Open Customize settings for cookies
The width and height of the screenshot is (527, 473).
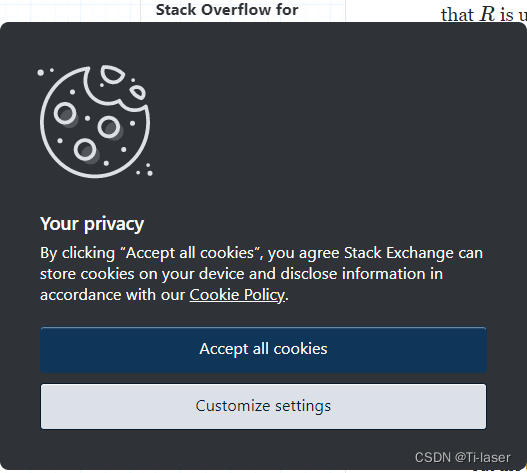(263, 406)
